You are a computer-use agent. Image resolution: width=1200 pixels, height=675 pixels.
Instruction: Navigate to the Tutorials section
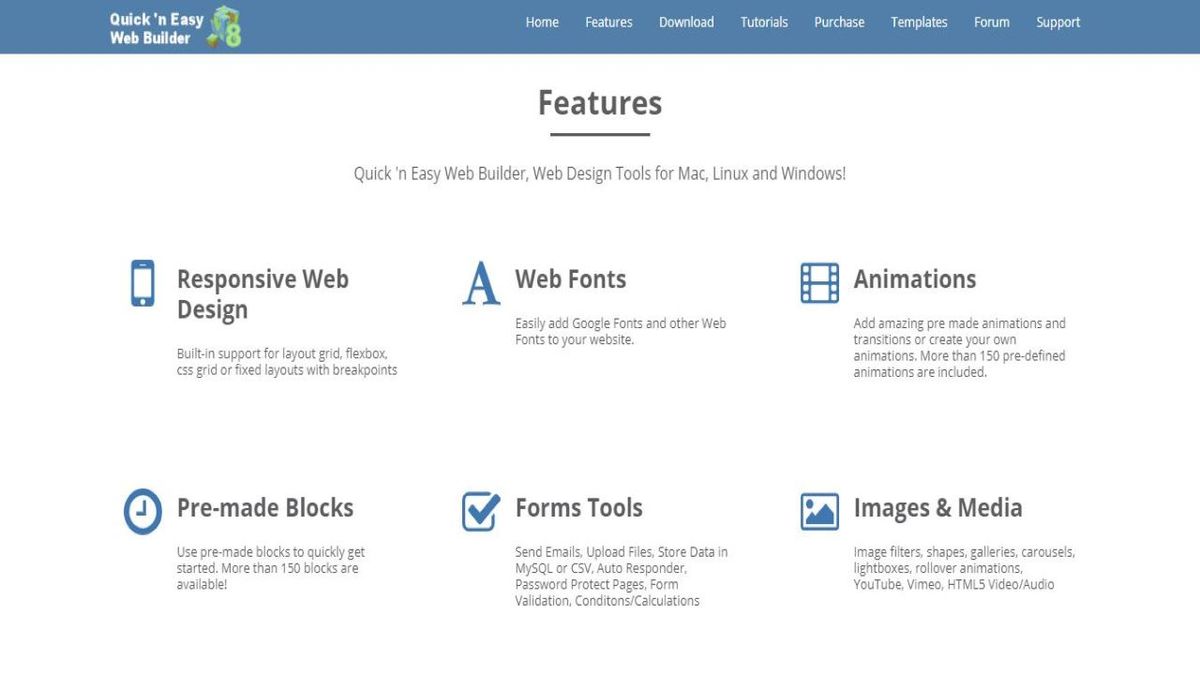tap(764, 22)
